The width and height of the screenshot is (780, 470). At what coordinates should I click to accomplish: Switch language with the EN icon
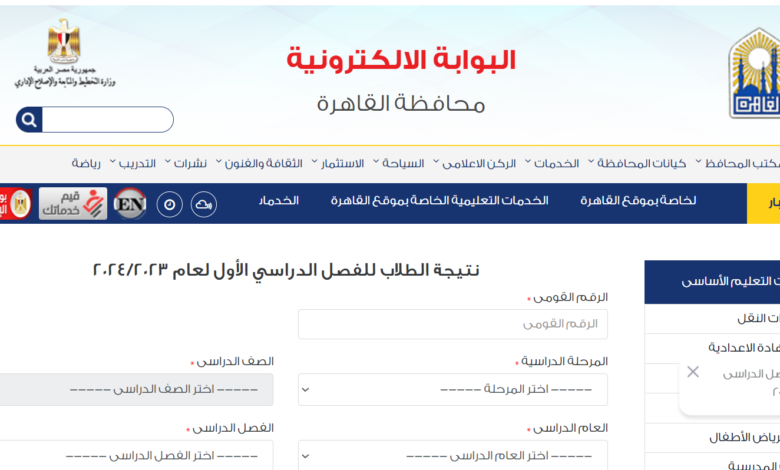click(x=130, y=203)
